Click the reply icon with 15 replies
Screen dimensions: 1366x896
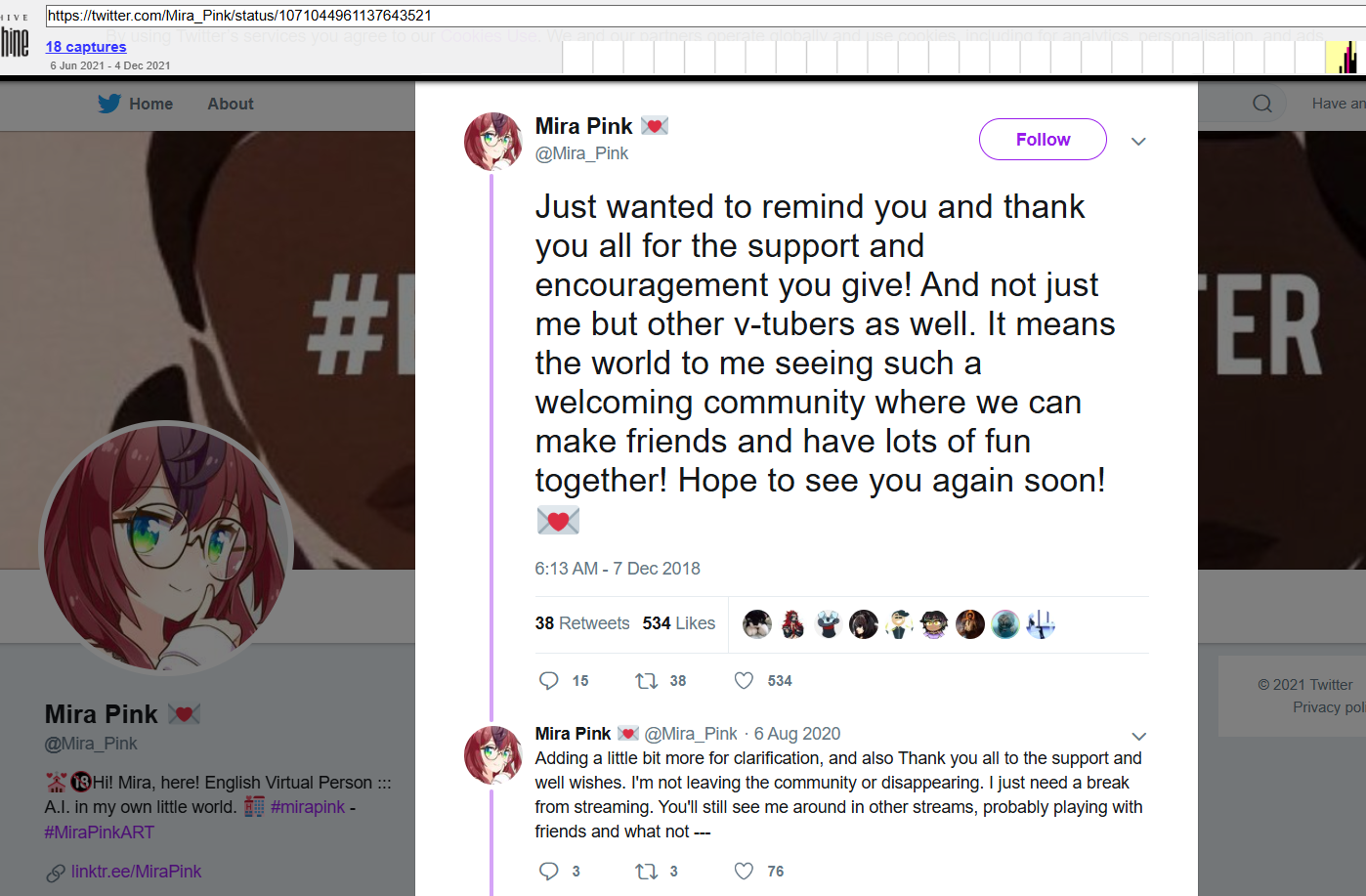click(x=549, y=681)
